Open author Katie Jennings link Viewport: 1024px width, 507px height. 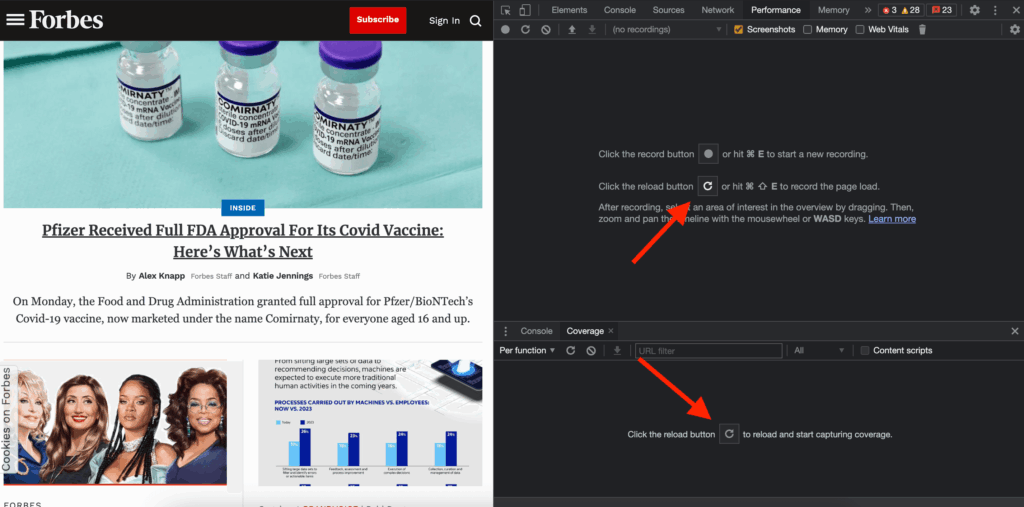[x=283, y=276]
